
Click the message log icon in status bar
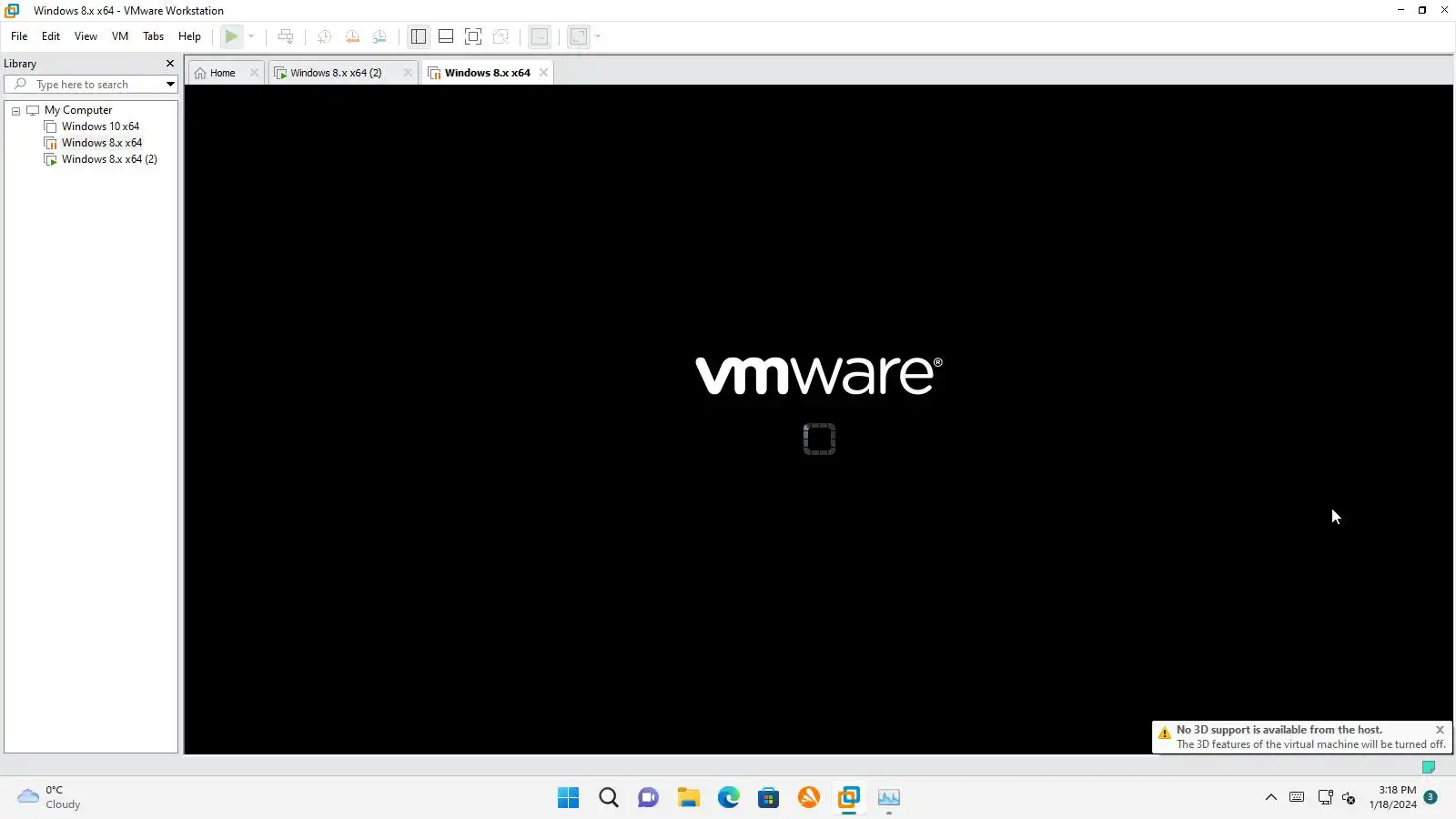point(1429,767)
